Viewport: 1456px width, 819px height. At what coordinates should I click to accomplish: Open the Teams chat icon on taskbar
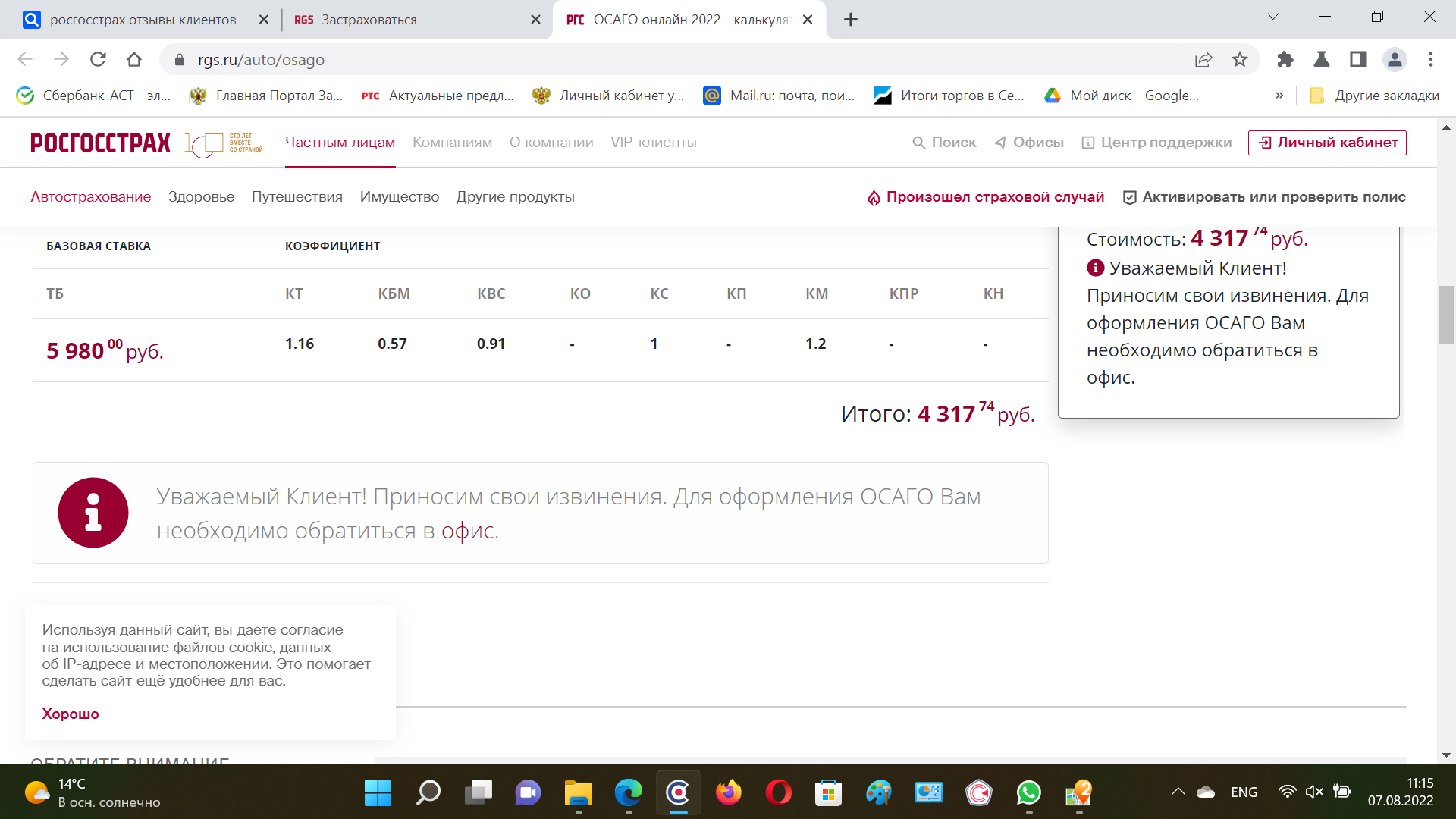pos(529,793)
